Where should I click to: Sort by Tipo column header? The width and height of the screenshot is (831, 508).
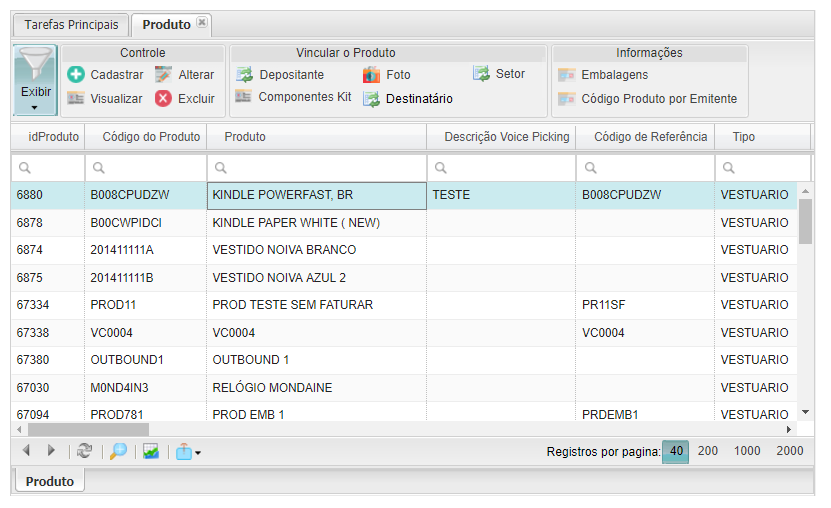click(763, 137)
